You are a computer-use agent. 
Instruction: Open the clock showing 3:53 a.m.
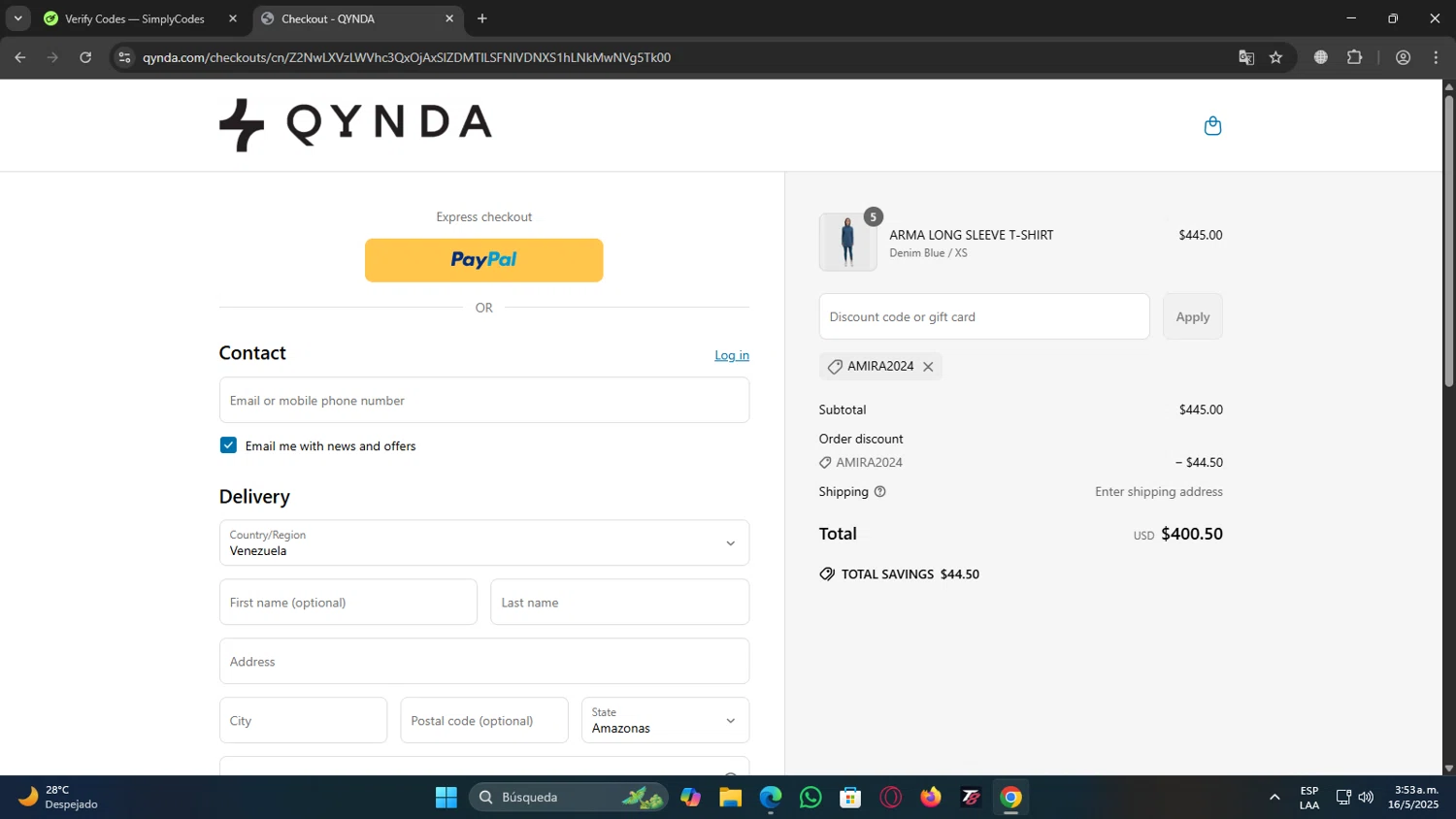(1413, 798)
